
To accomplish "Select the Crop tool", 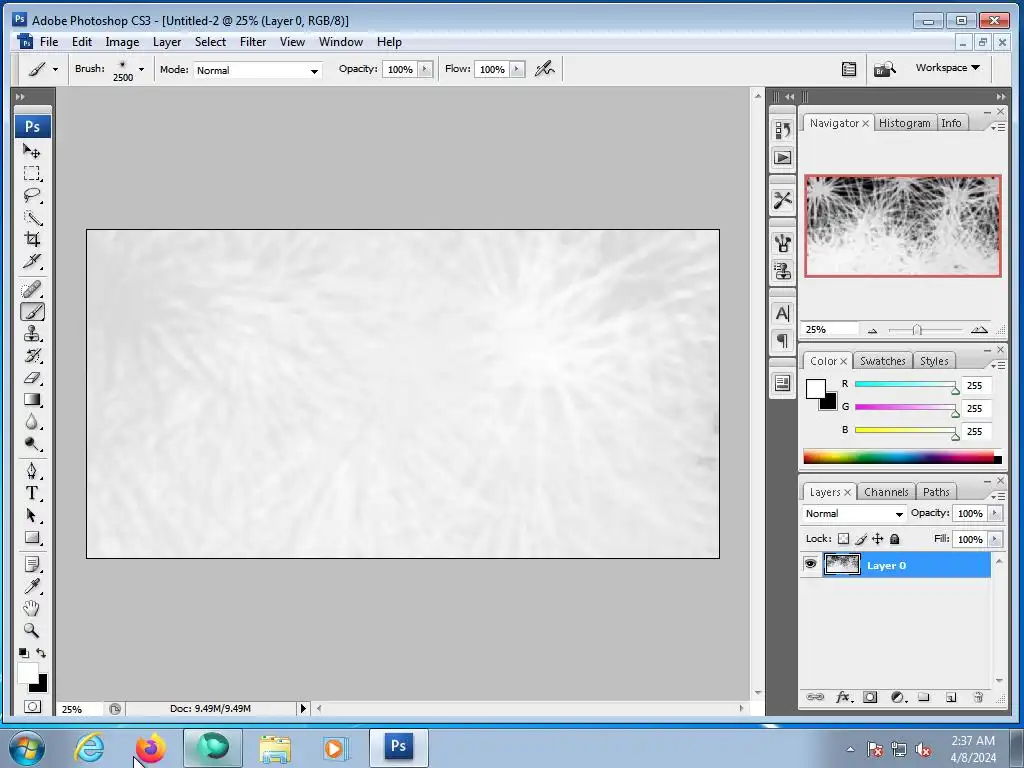I will [x=32, y=239].
